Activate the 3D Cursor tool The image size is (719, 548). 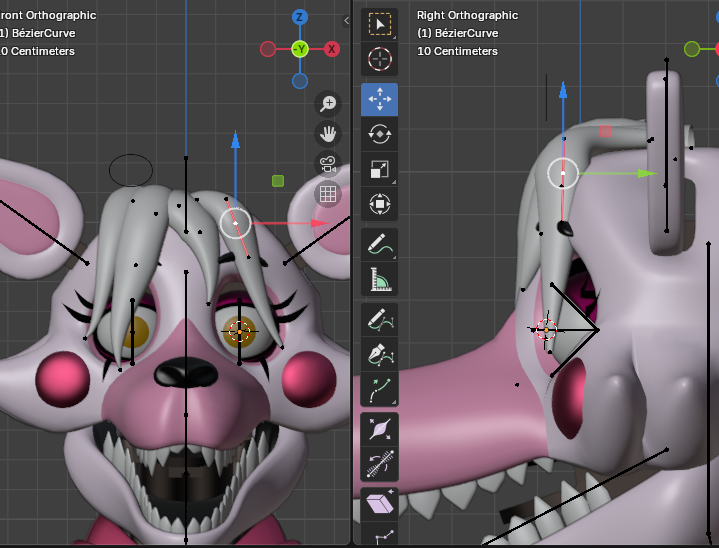coord(380,59)
